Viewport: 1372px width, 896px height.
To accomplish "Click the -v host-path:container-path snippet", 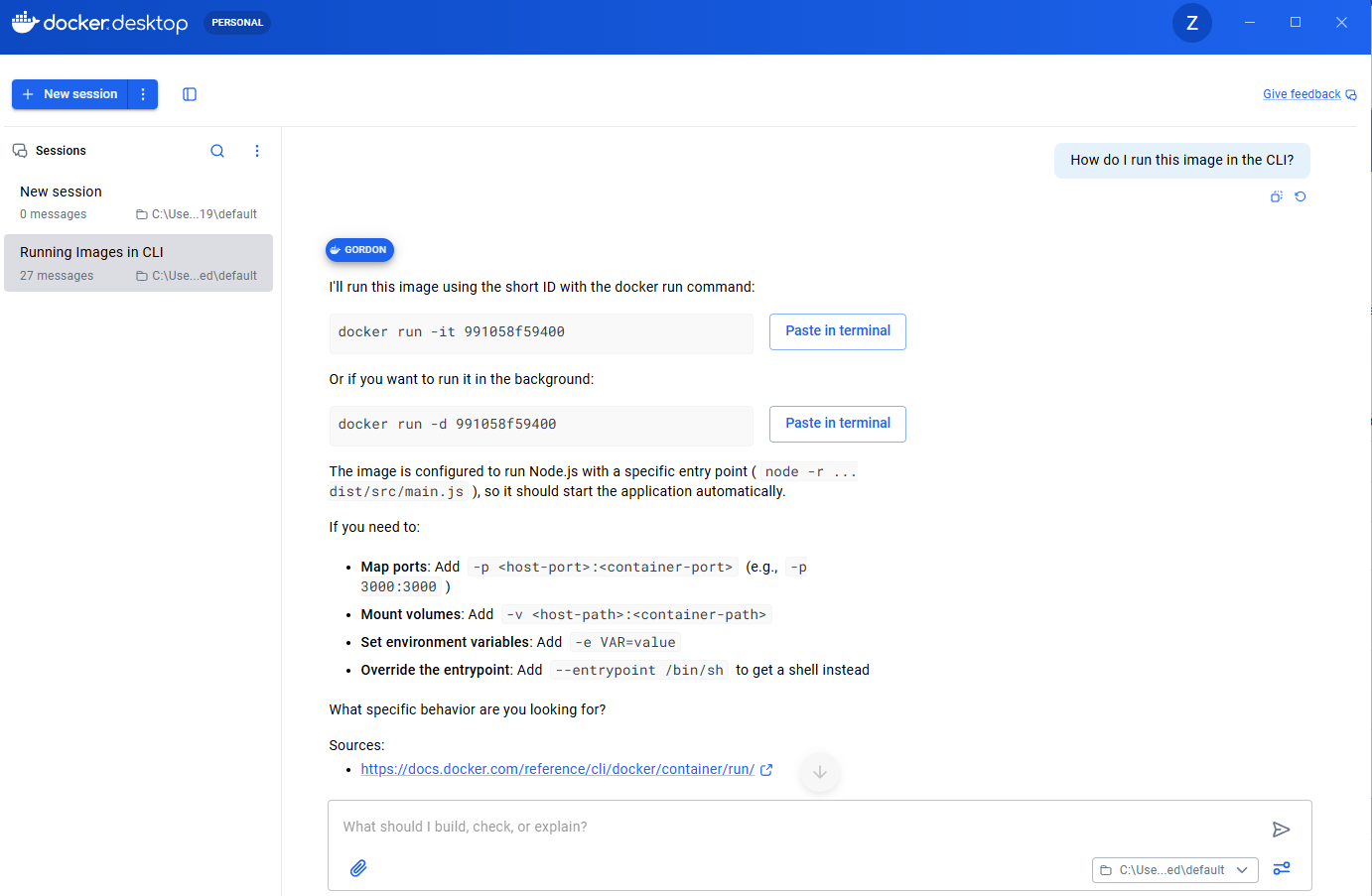I will pos(636,615).
